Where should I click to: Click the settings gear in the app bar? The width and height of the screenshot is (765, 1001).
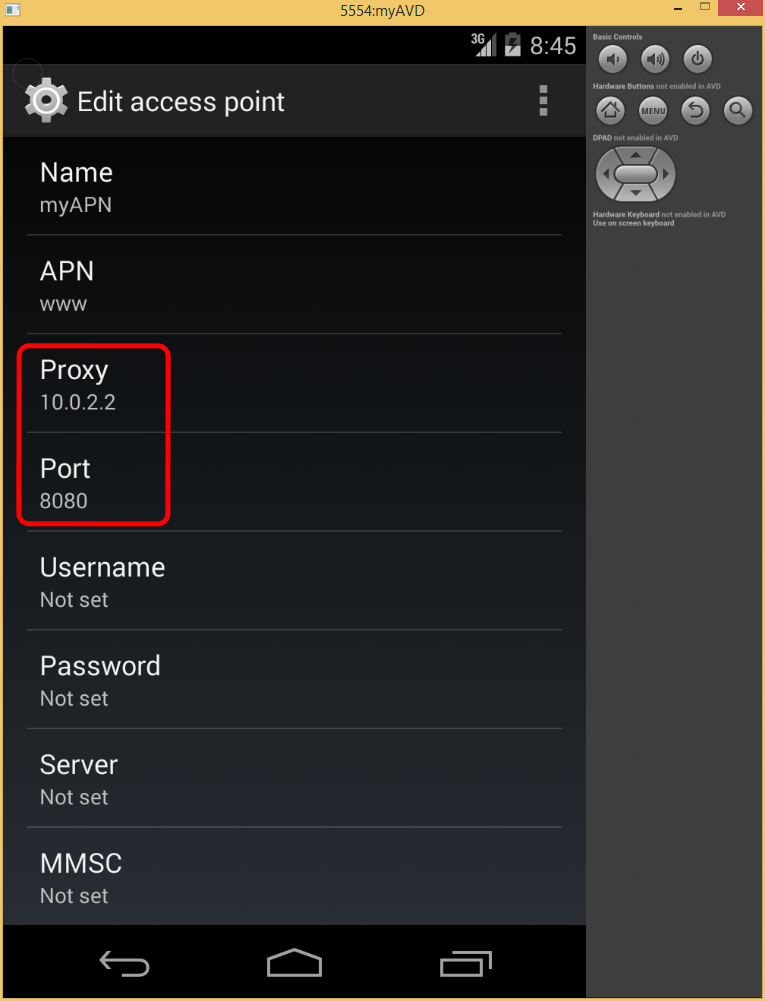[45, 100]
